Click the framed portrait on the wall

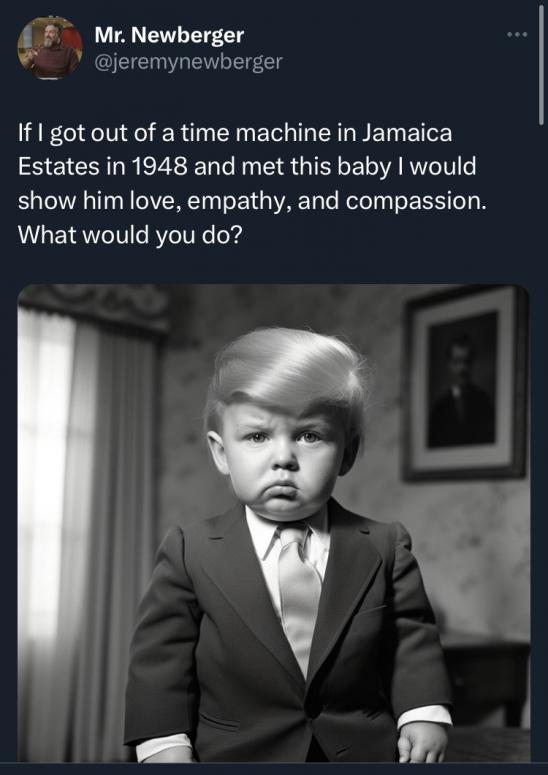point(465,383)
